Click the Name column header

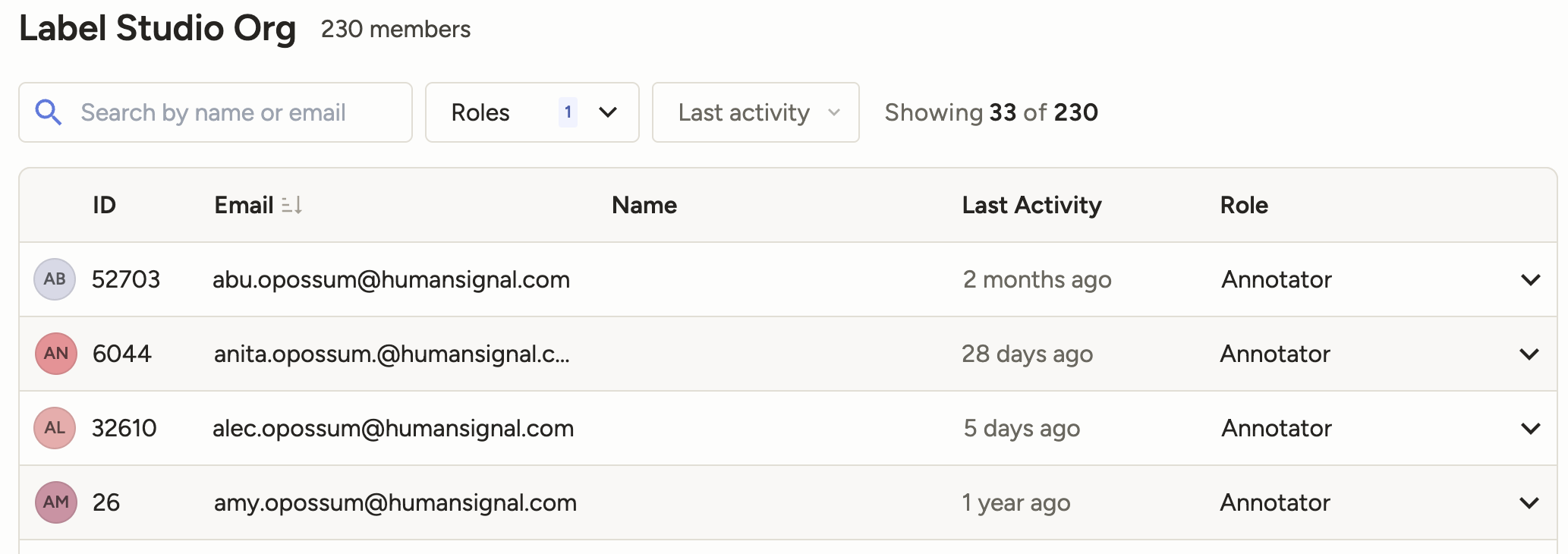(644, 205)
